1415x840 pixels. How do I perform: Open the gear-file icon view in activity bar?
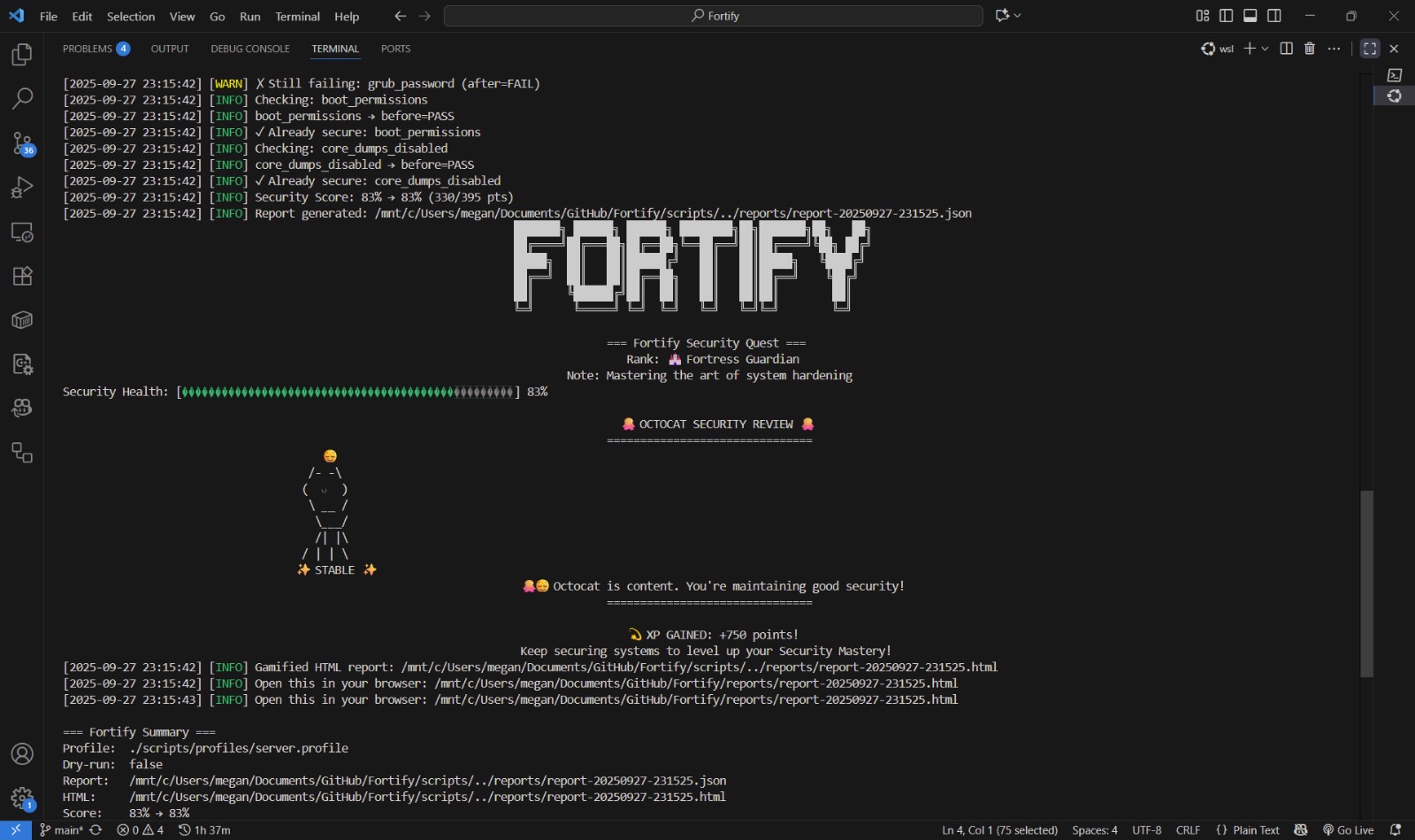point(22,364)
